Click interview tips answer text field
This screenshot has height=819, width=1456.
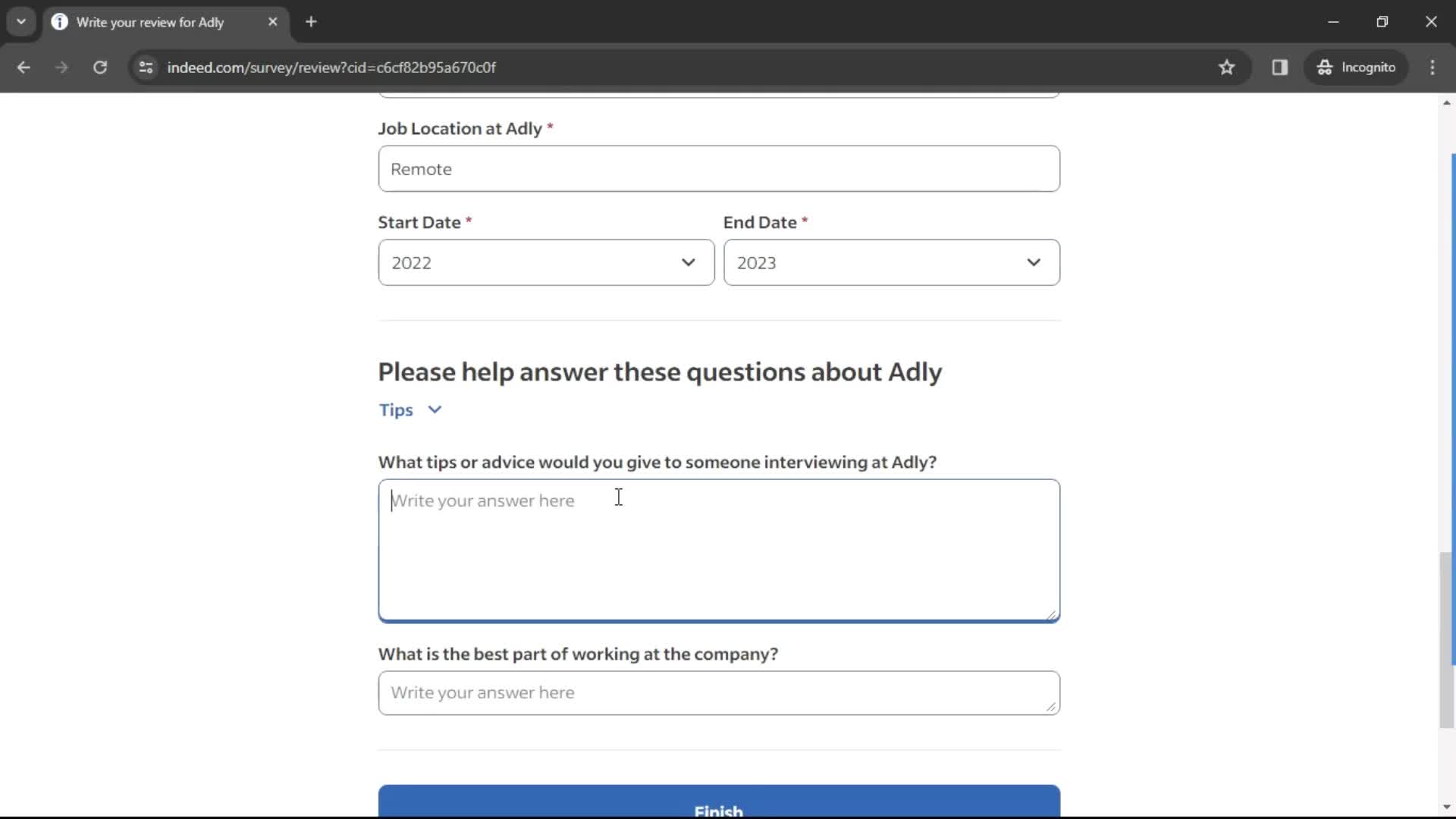(x=718, y=549)
